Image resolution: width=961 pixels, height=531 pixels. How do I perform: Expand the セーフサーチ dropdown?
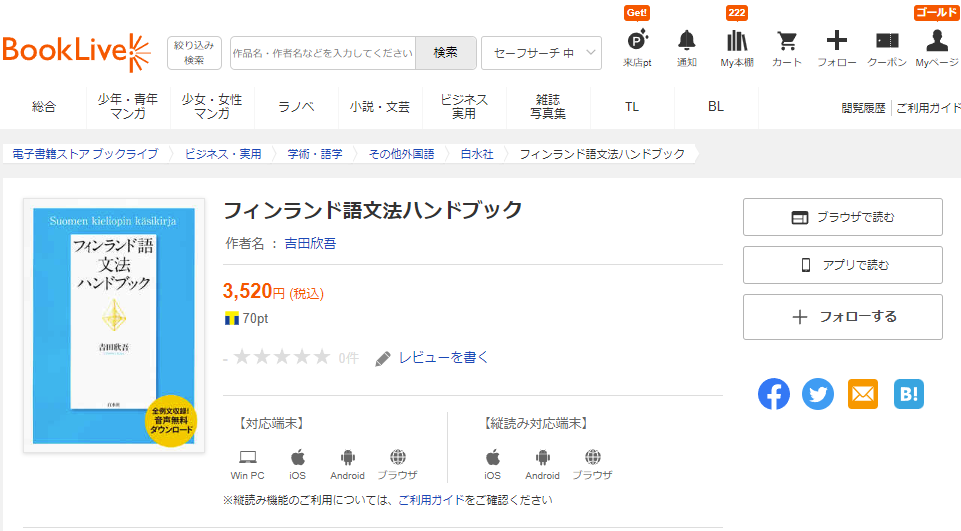(x=541, y=53)
